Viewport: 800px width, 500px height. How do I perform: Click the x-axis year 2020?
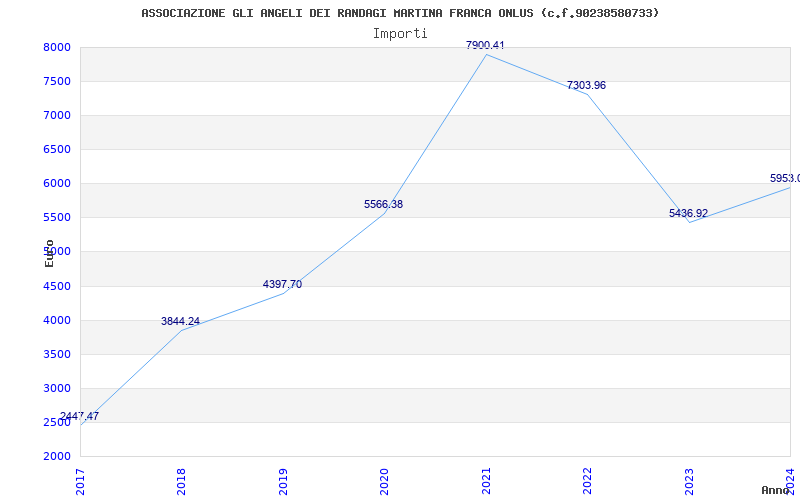pos(384,482)
